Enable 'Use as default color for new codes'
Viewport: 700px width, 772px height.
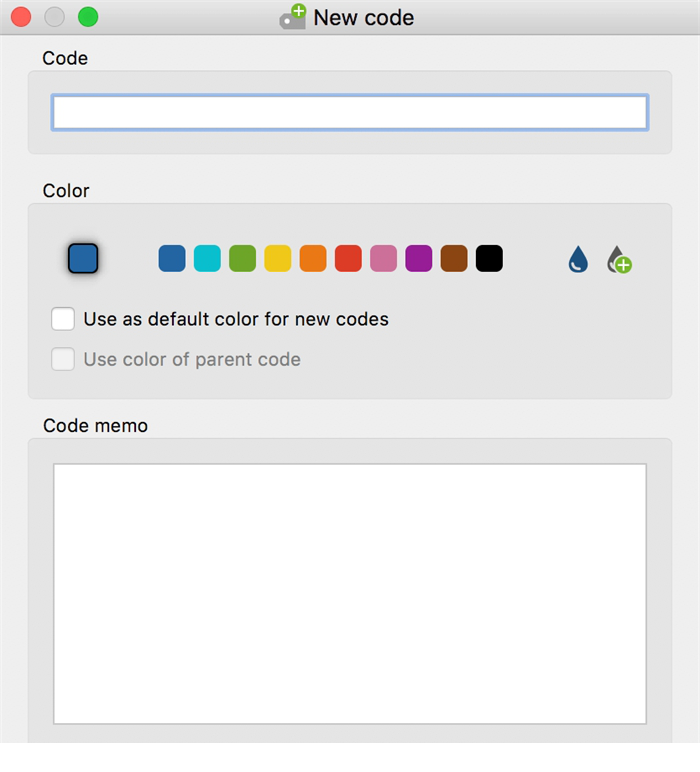click(63, 320)
